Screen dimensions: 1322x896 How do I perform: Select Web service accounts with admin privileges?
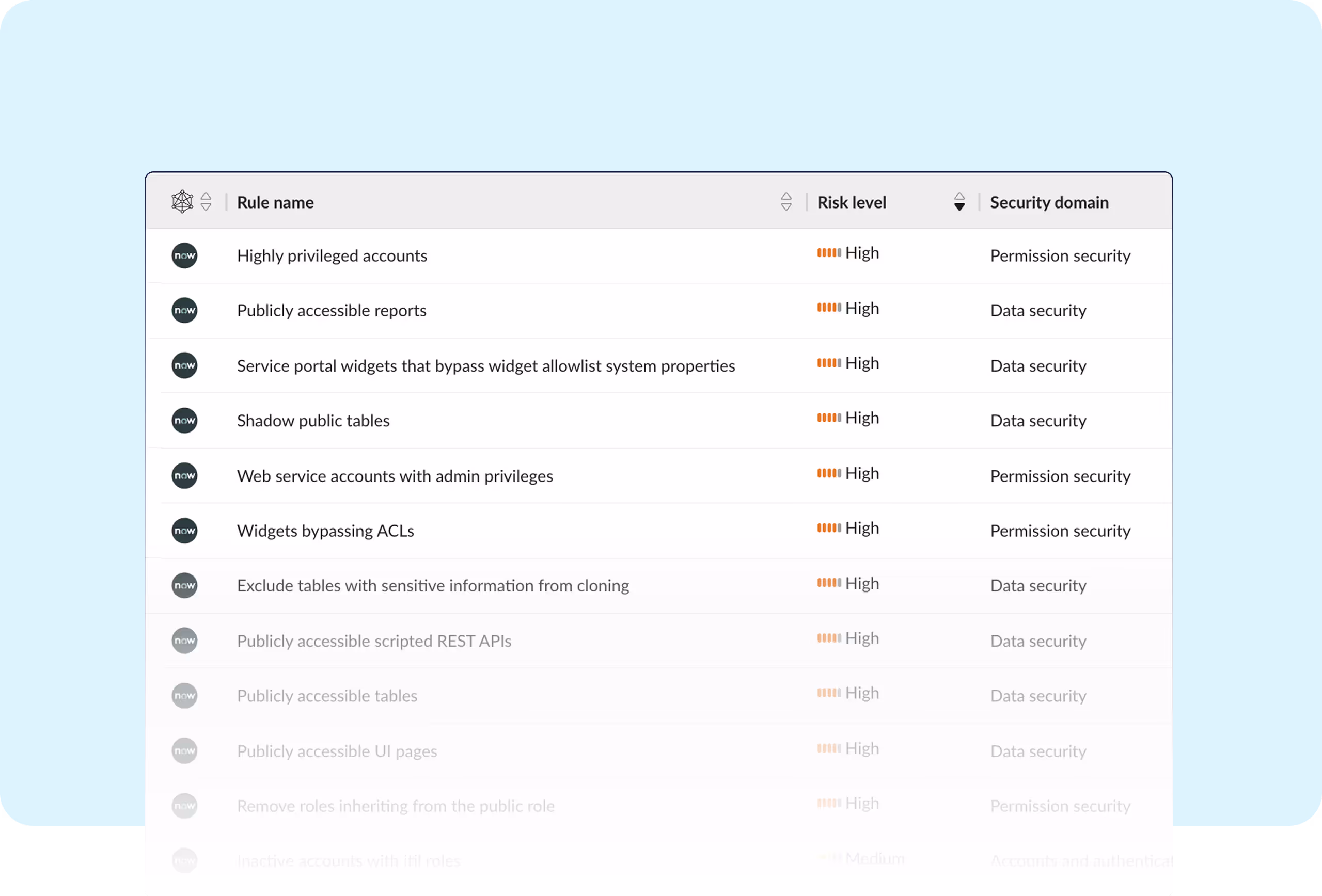(395, 476)
